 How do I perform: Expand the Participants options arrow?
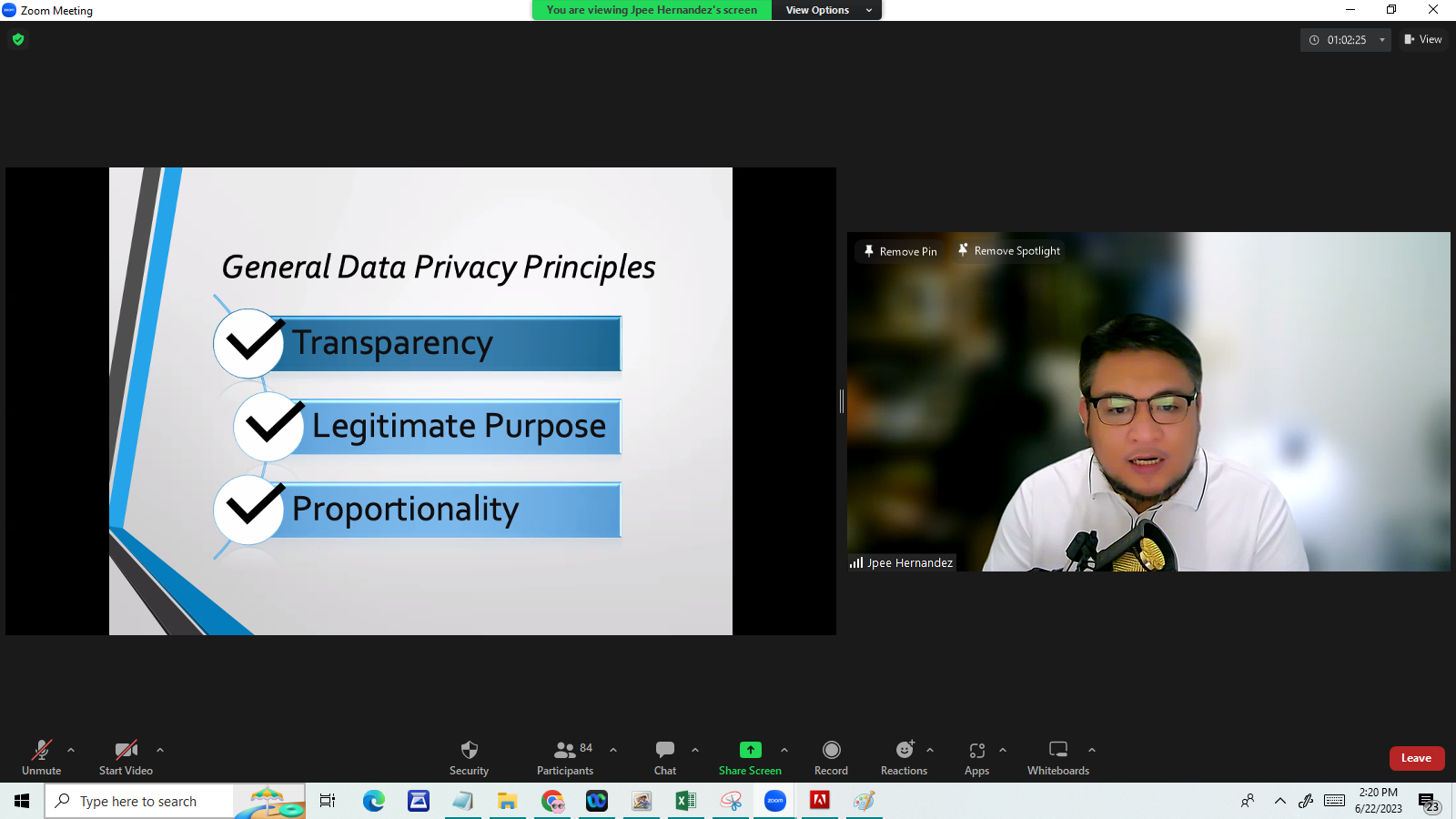coord(613,750)
